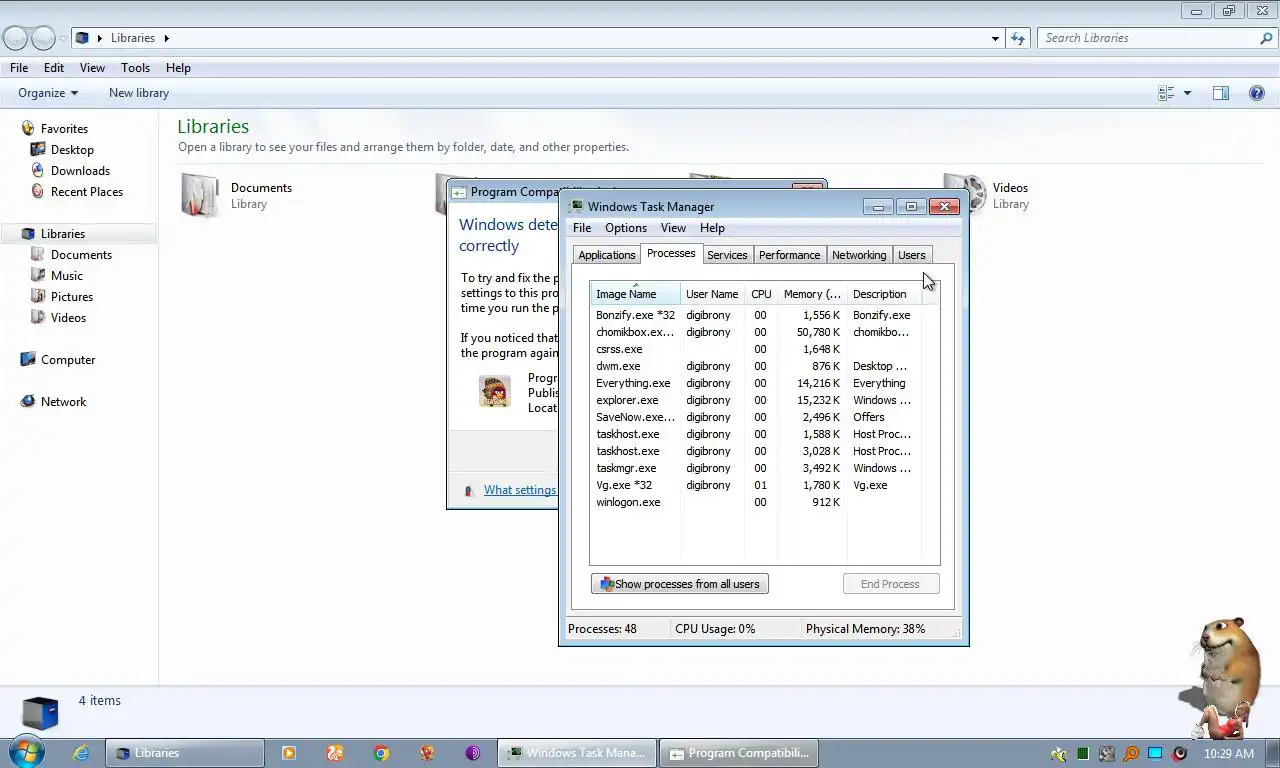Open the Explorer View menu
1280x768 pixels.
(92, 68)
